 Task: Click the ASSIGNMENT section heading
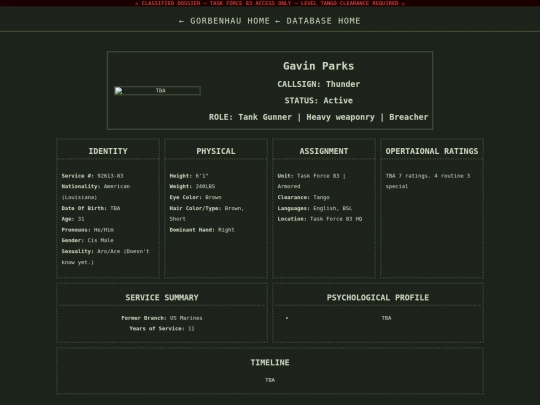tap(324, 151)
